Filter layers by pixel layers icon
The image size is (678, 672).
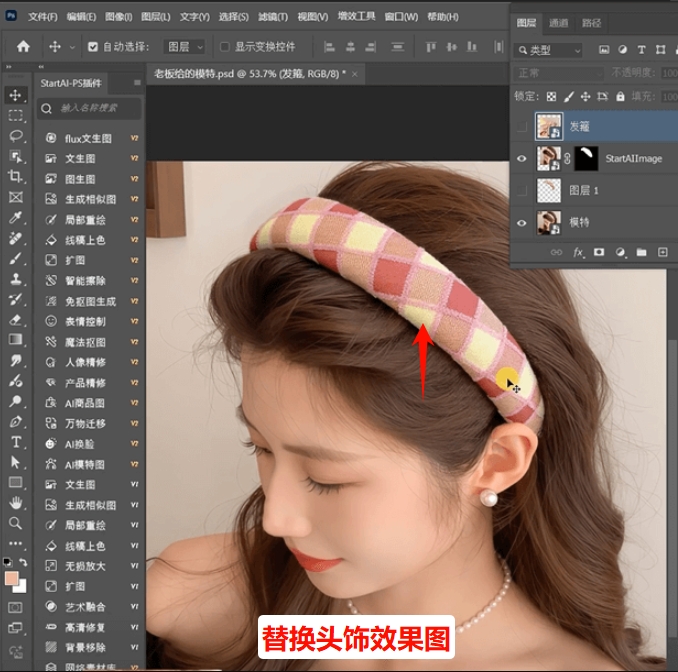point(604,50)
